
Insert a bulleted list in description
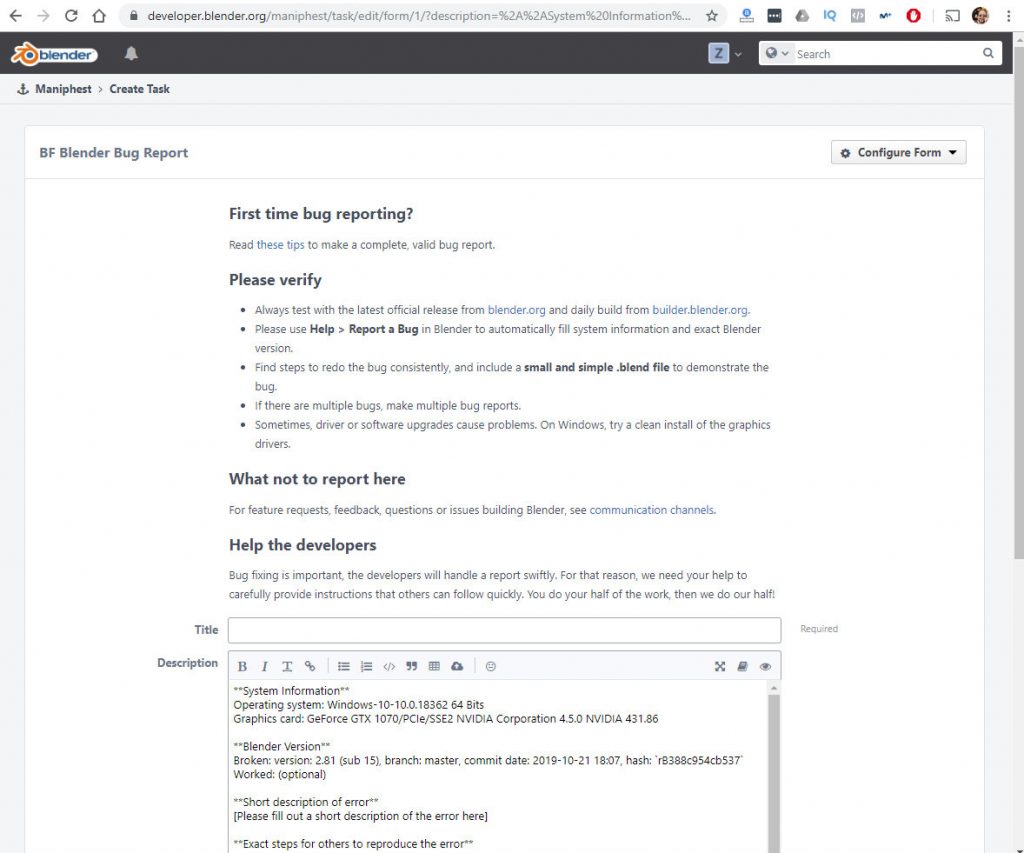[x=344, y=666]
